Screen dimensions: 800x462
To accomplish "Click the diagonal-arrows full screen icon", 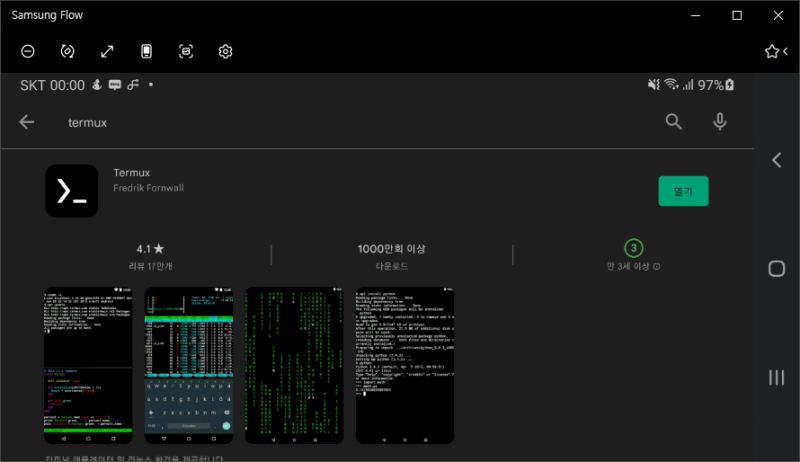I will tap(107, 52).
